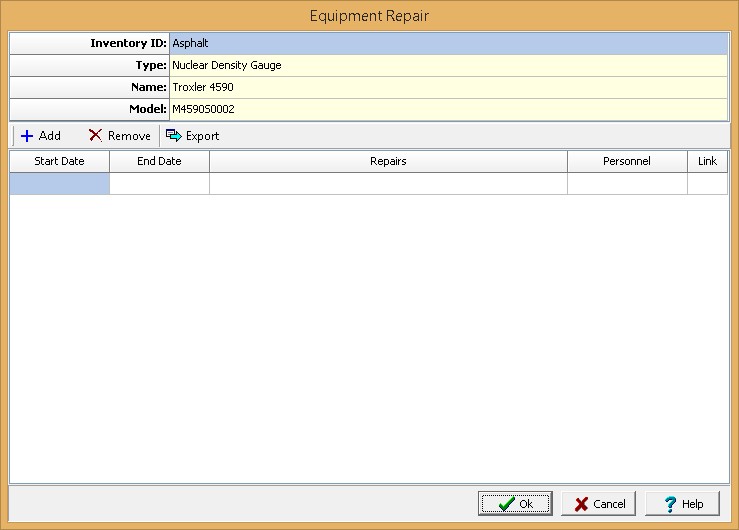
Task: Select the empty Personnel cell in first row
Action: (x=627, y=183)
